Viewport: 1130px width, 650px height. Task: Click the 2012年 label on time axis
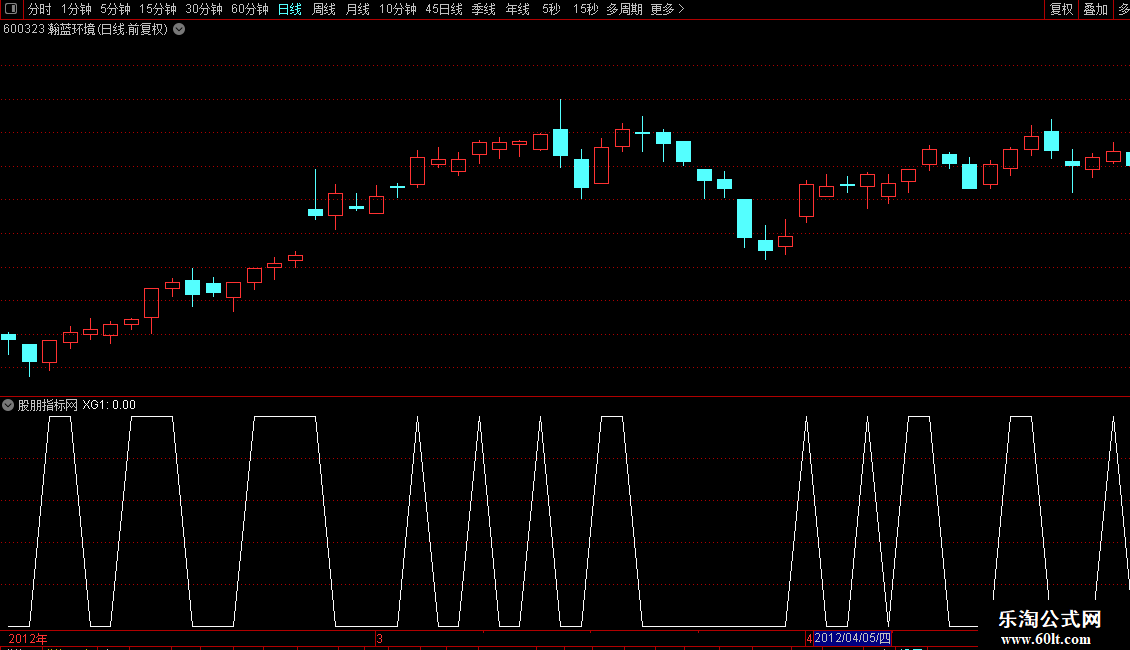(x=27, y=638)
